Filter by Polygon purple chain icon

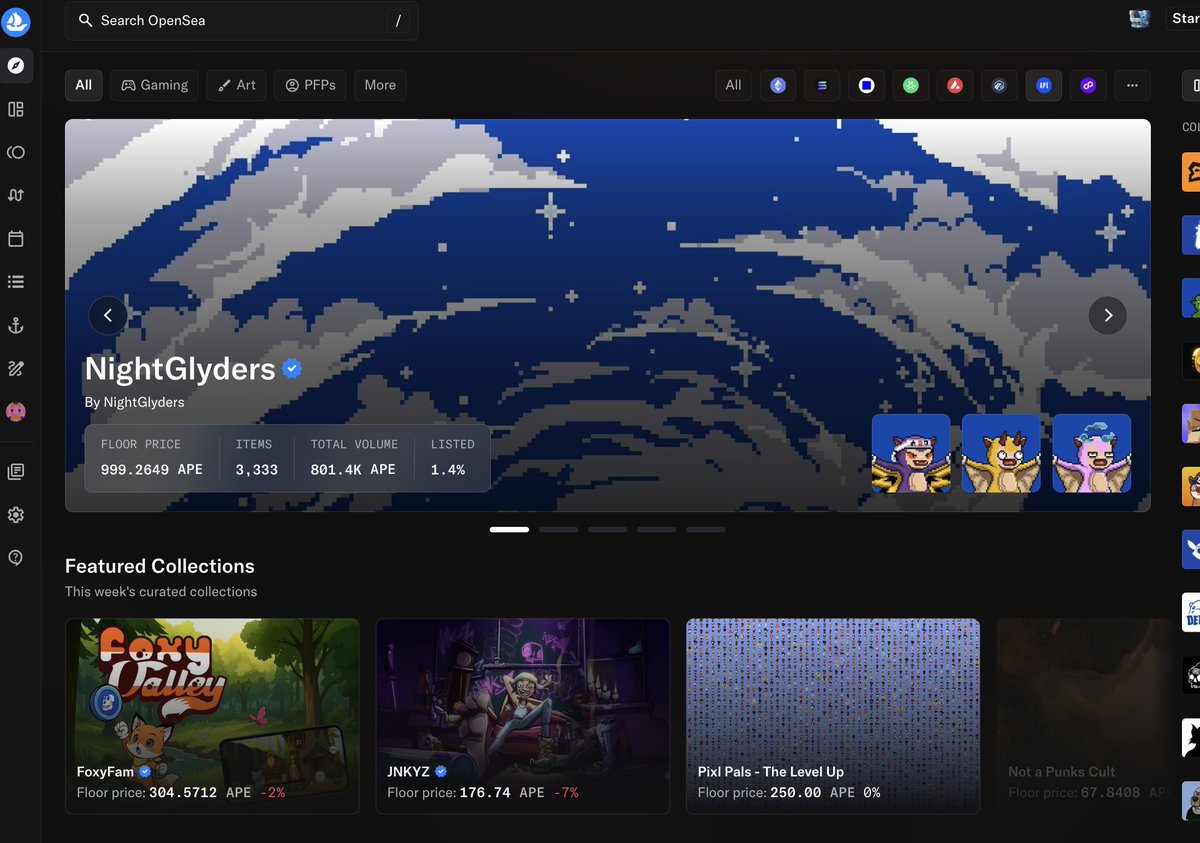pos(1088,85)
